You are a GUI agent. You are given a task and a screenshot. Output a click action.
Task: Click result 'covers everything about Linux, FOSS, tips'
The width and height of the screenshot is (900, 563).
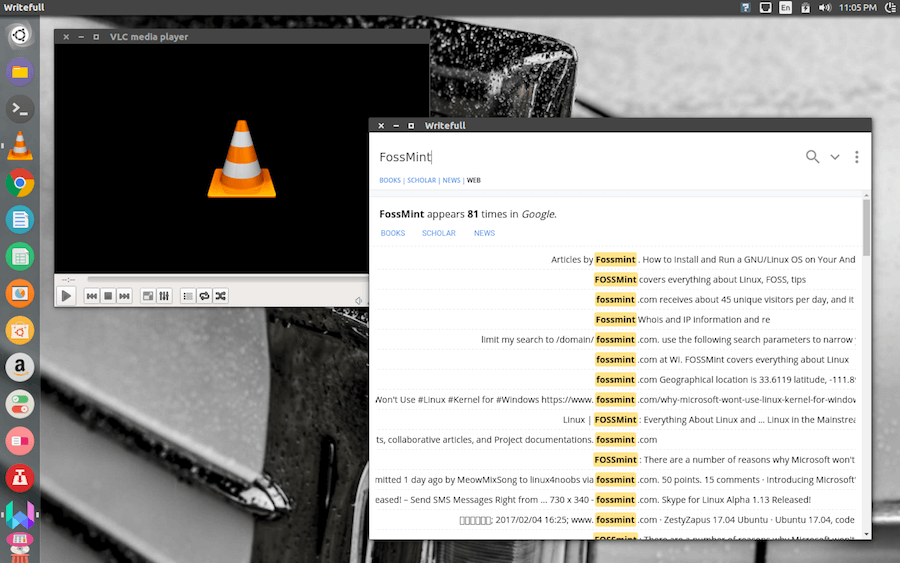pos(616,279)
